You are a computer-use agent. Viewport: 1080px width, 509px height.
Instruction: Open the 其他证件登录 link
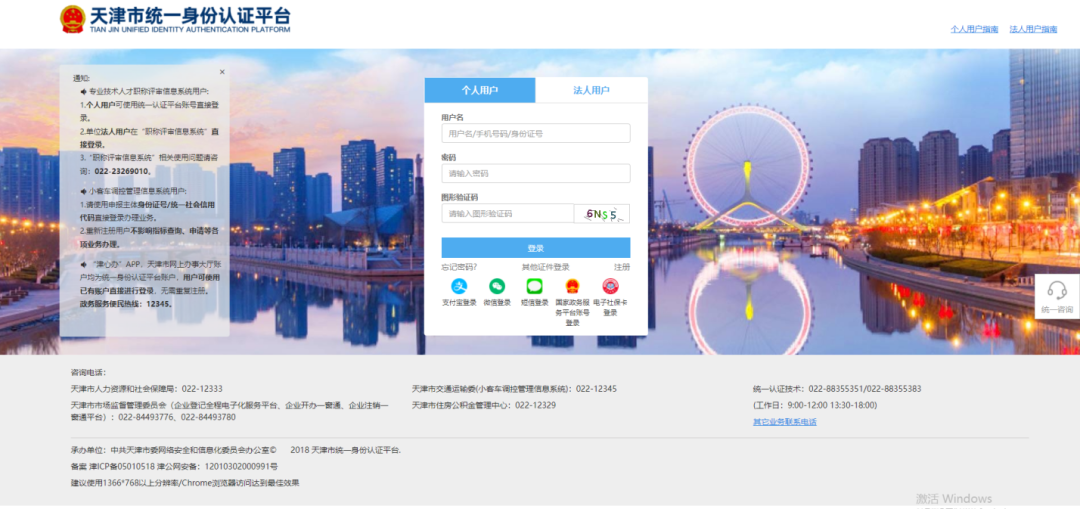tap(546, 267)
